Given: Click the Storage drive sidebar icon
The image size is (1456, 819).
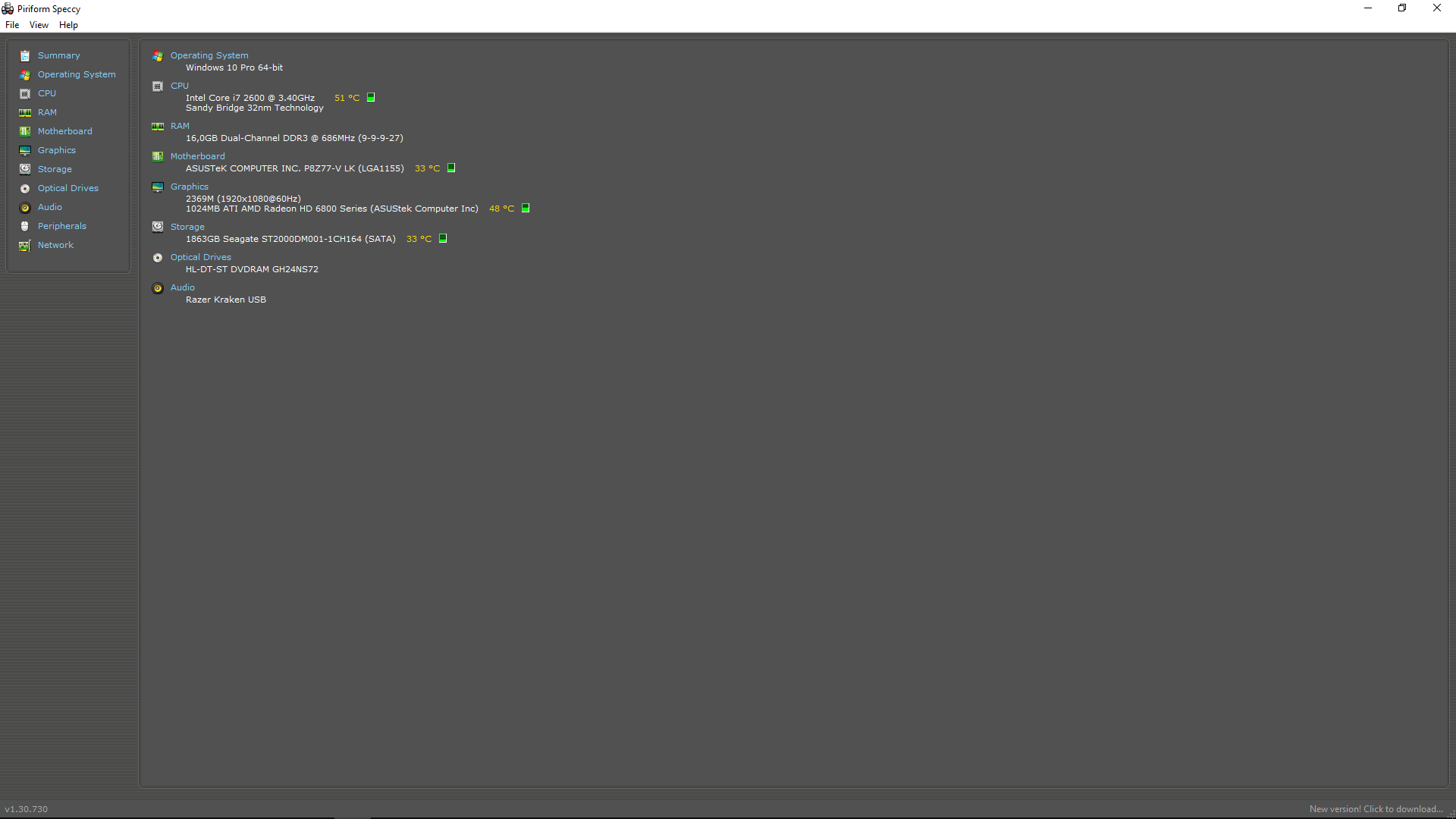Looking at the screenshot, I should click(25, 170).
